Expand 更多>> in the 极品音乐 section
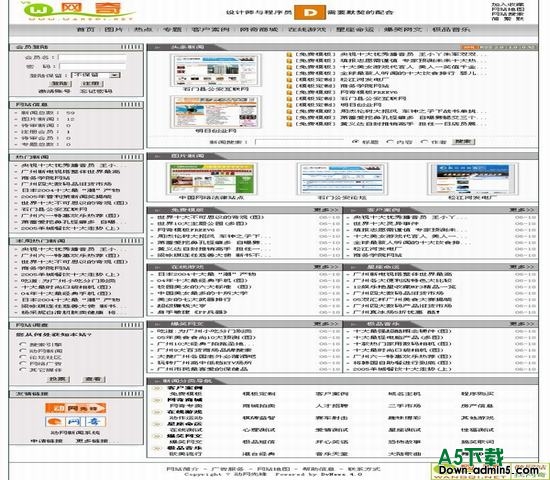The height and width of the screenshot is (480, 550). click(x=522, y=324)
